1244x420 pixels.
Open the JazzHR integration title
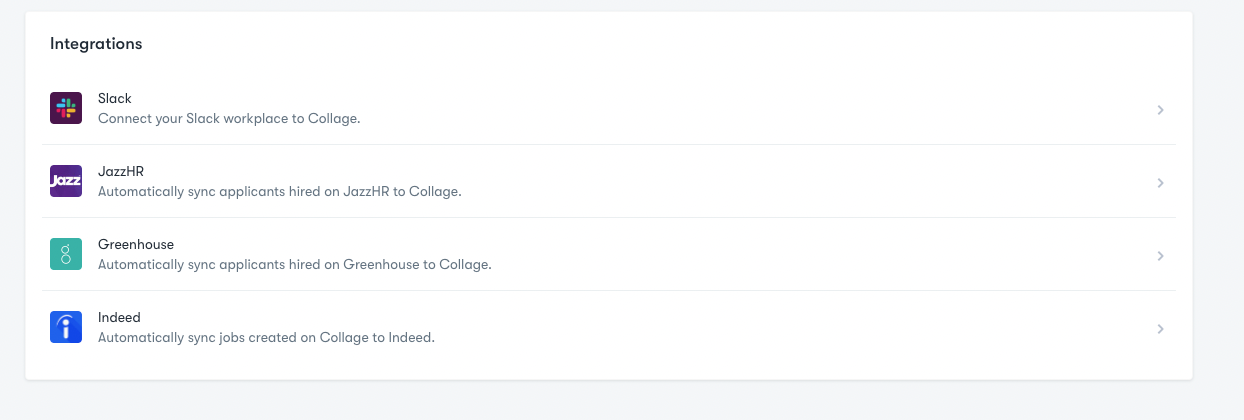(x=121, y=172)
